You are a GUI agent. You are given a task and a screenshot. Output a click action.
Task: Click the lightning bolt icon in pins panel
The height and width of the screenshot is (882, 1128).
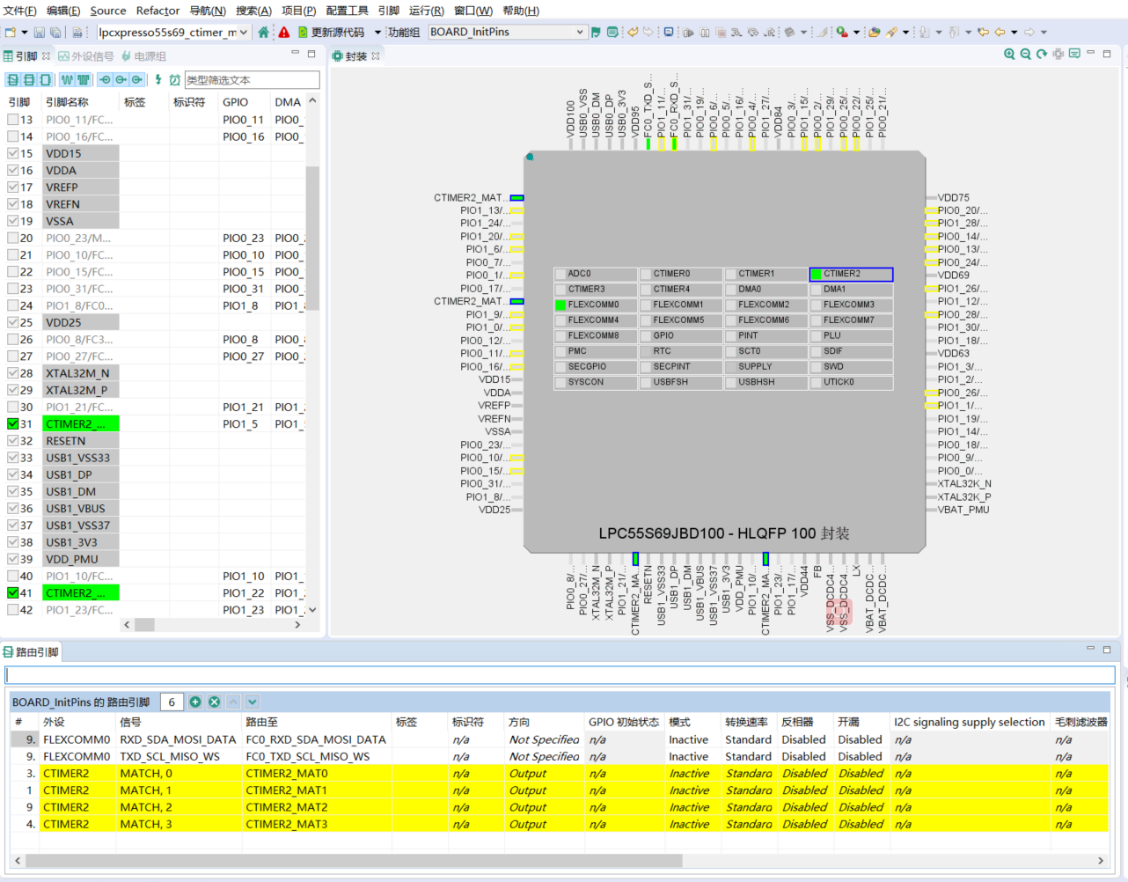tap(158, 79)
